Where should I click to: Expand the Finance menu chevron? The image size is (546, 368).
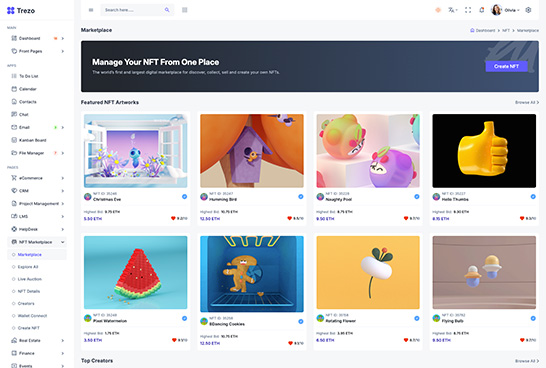click(x=63, y=353)
